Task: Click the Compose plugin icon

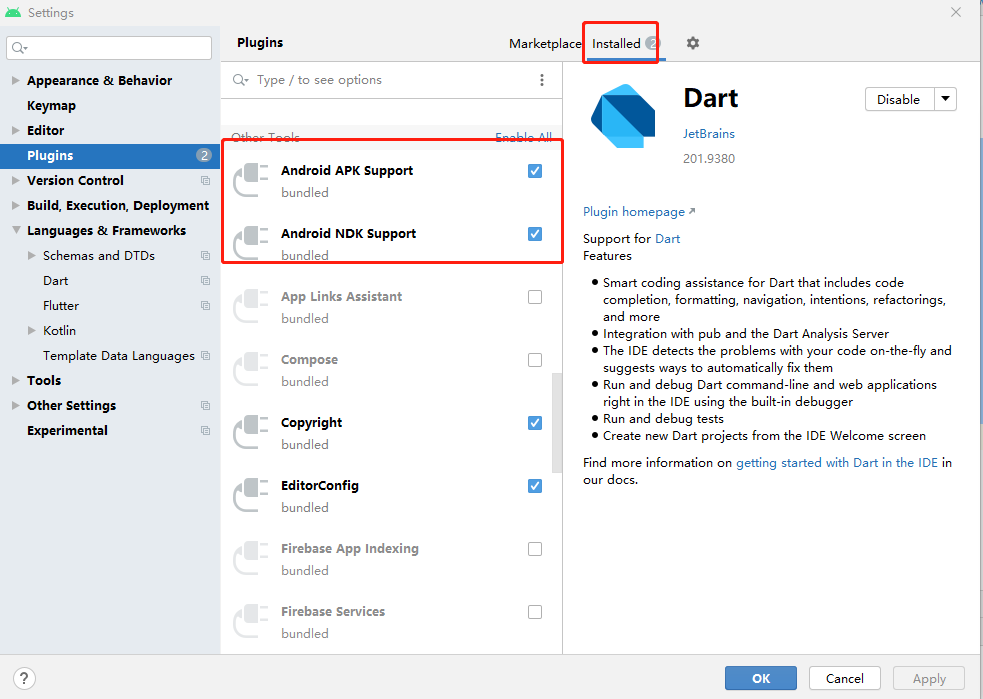Action: (x=251, y=369)
